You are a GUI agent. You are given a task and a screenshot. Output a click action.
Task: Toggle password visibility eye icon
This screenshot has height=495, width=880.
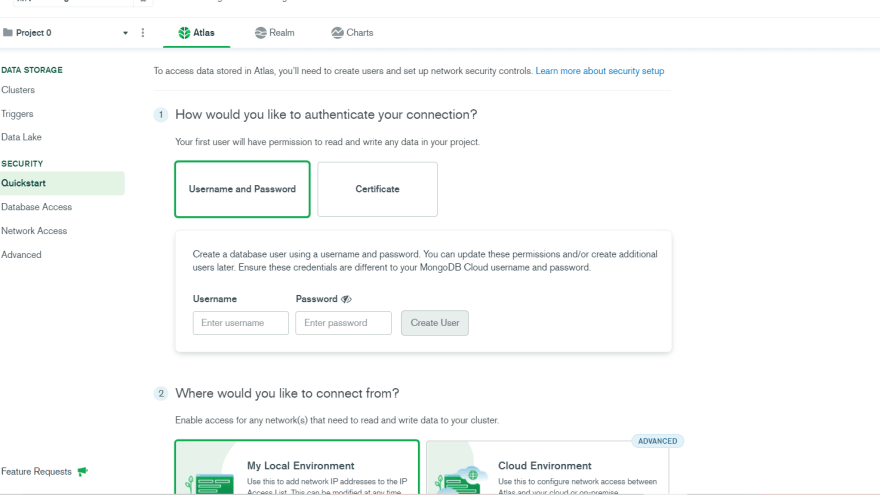click(x=346, y=299)
